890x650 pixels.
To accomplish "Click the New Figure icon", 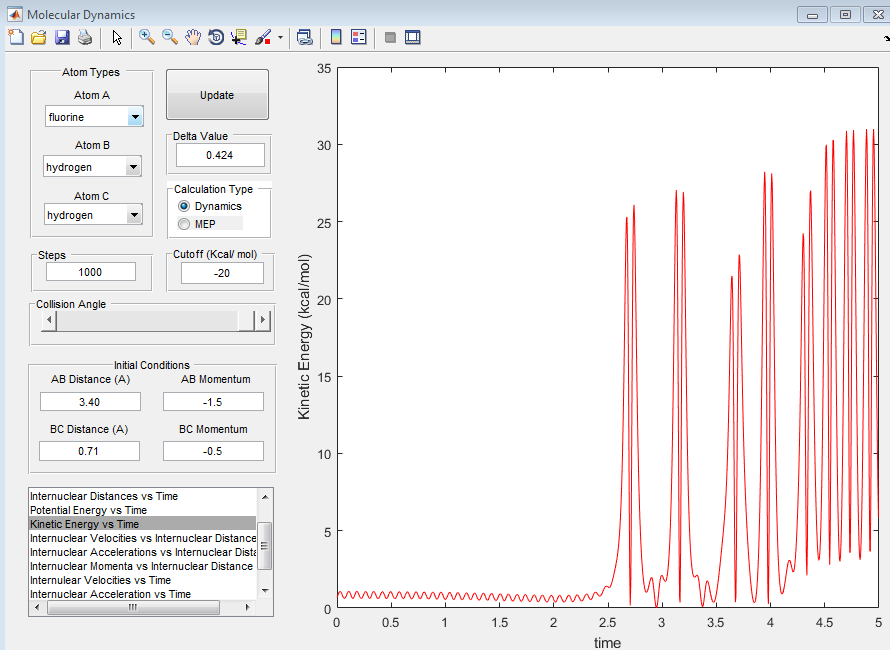I will pos(15,37).
